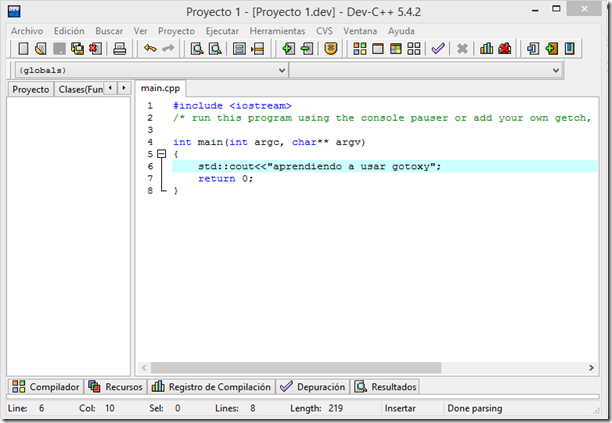The image size is (612, 423).
Task: Click the Save all files icon
Action: tap(77, 49)
